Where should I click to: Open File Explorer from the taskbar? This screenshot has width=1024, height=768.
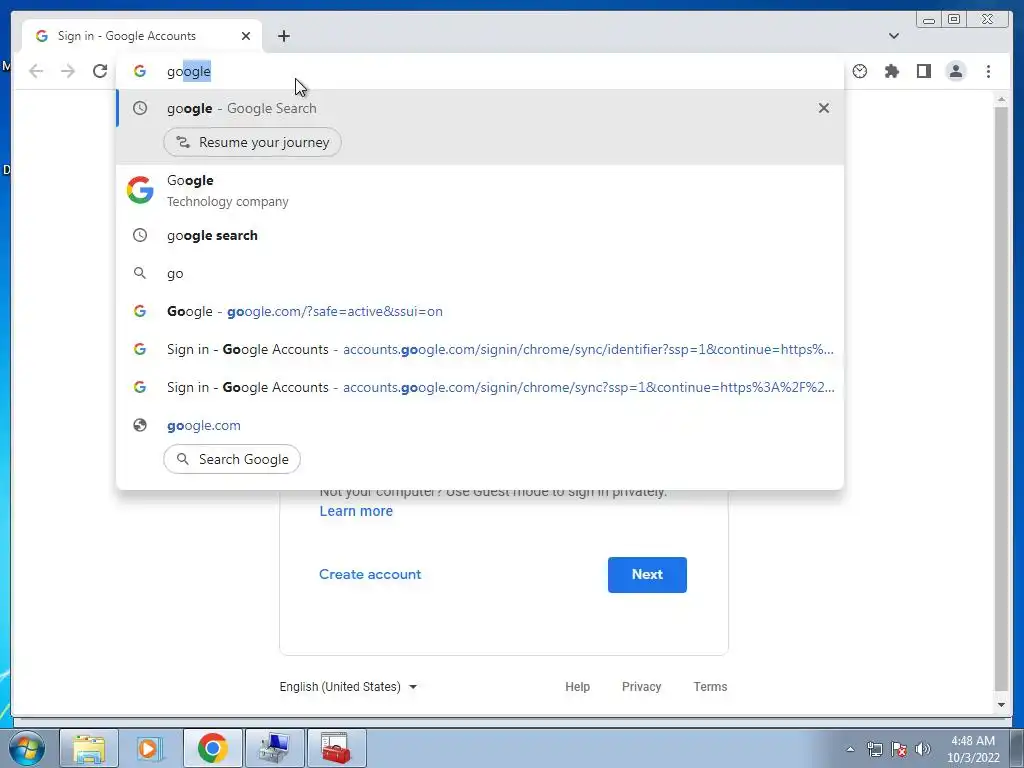point(89,748)
